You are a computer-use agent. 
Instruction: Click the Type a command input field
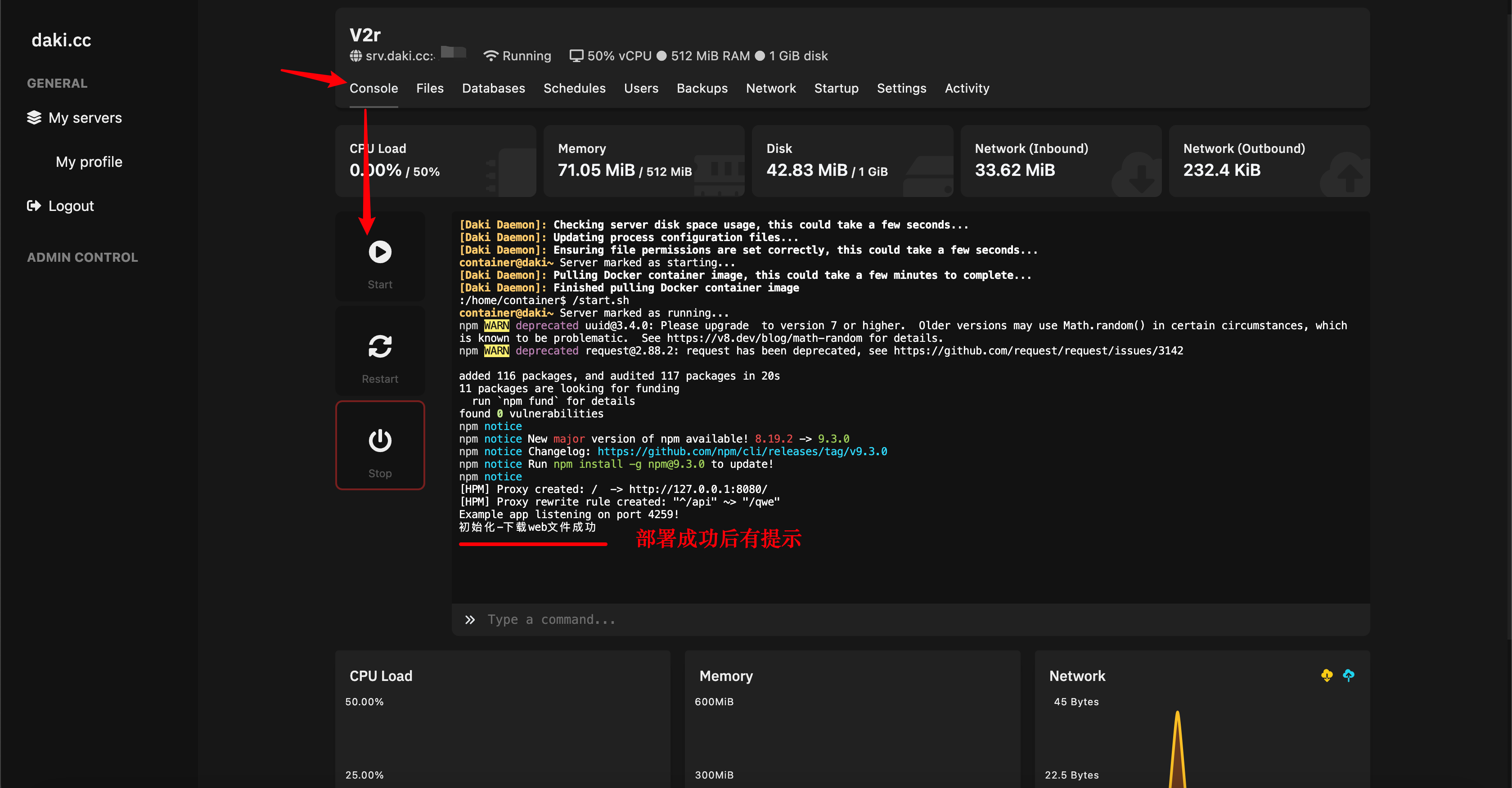pos(910,620)
